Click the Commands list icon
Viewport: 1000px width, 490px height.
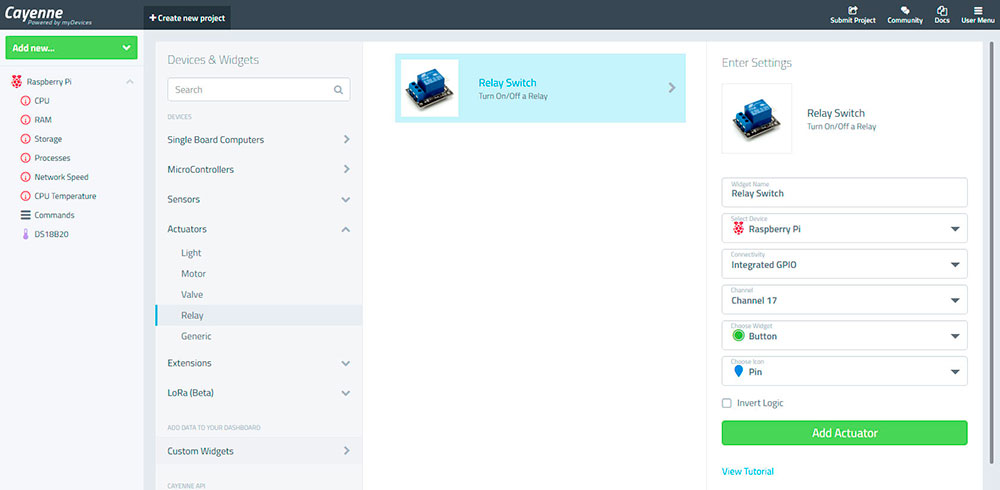point(26,215)
